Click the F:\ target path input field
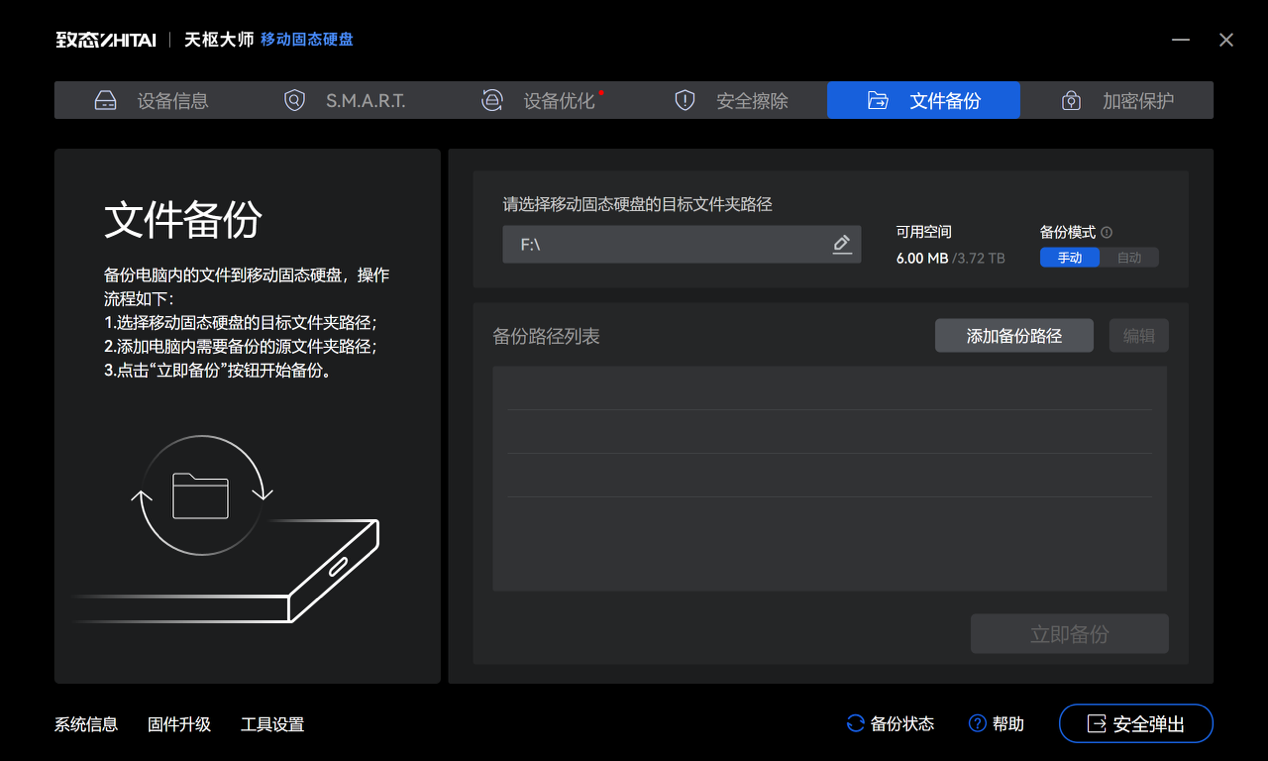 point(670,244)
